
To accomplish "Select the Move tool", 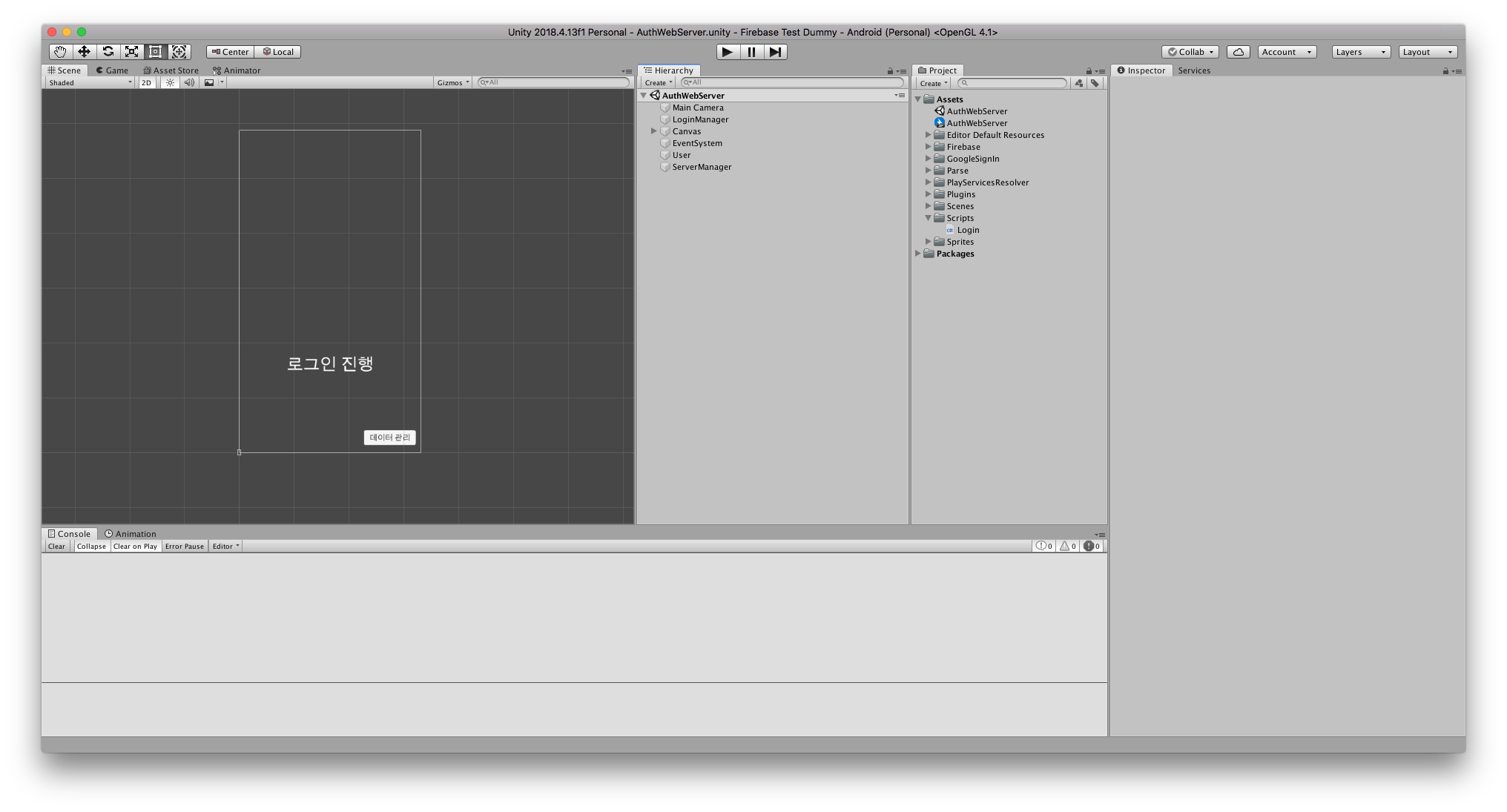I will [84, 52].
